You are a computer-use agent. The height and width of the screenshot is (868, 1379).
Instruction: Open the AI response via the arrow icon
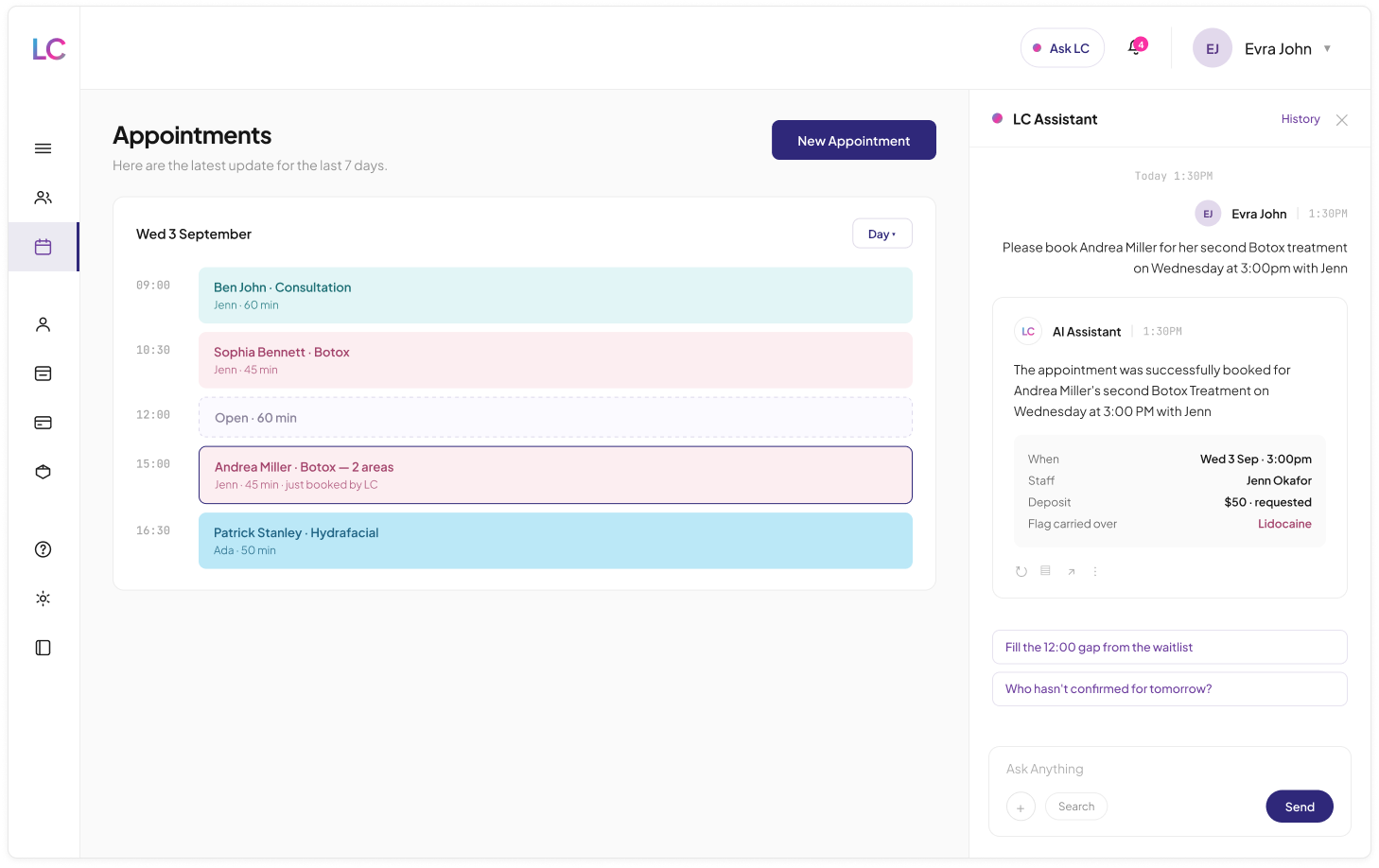tap(1071, 571)
